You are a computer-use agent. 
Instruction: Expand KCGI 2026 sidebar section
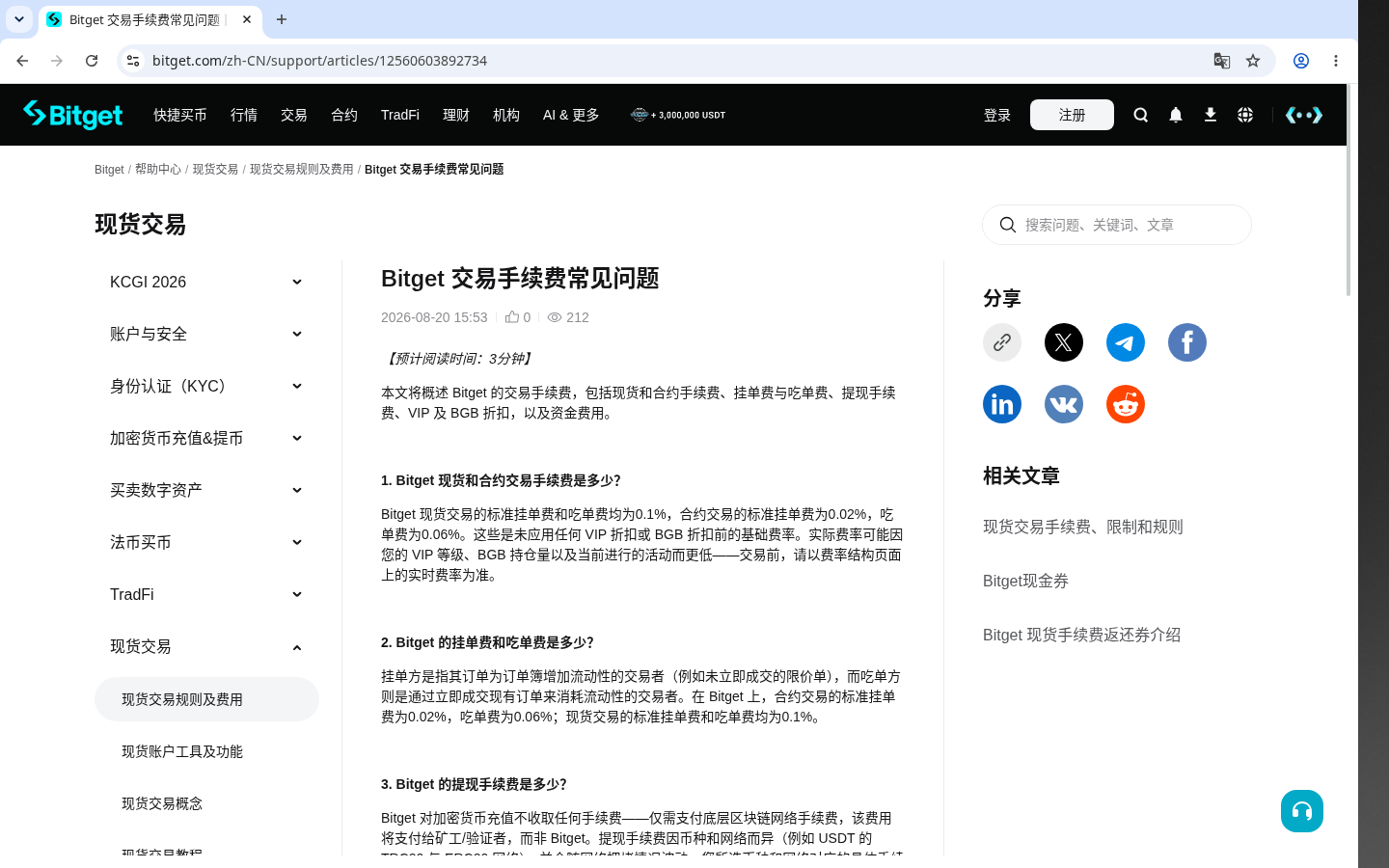tap(206, 282)
